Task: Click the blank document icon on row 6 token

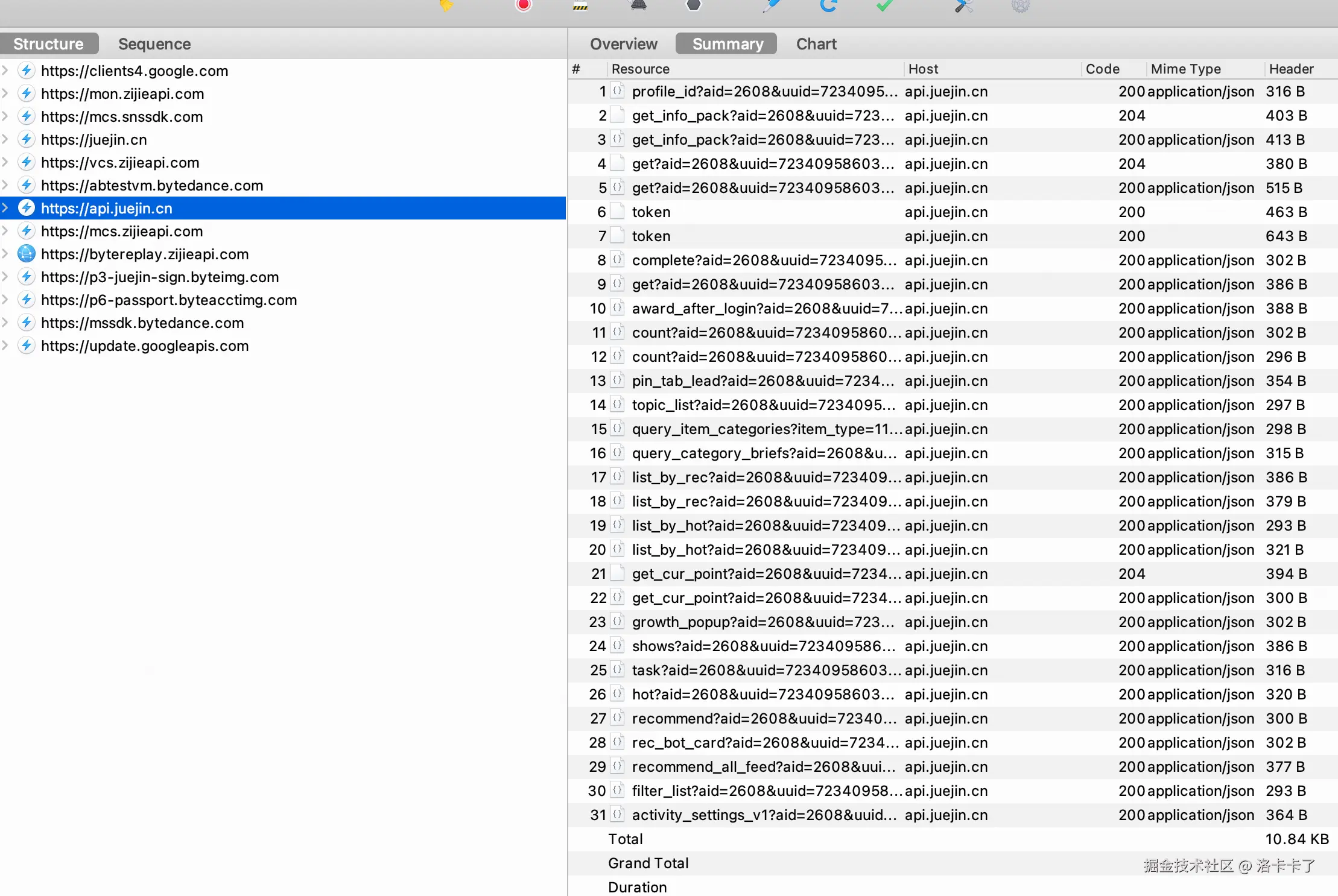Action: tap(617, 212)
